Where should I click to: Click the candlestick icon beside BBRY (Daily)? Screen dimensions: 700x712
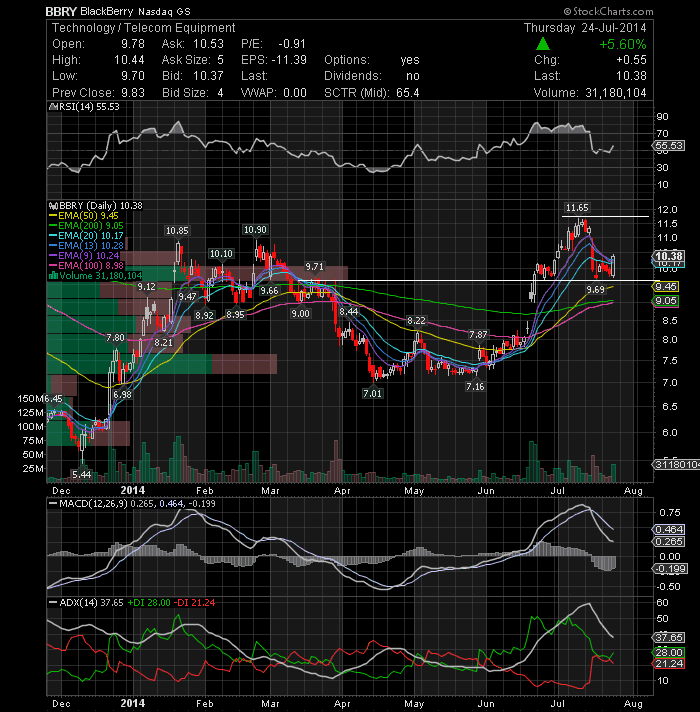coord(53,206)
